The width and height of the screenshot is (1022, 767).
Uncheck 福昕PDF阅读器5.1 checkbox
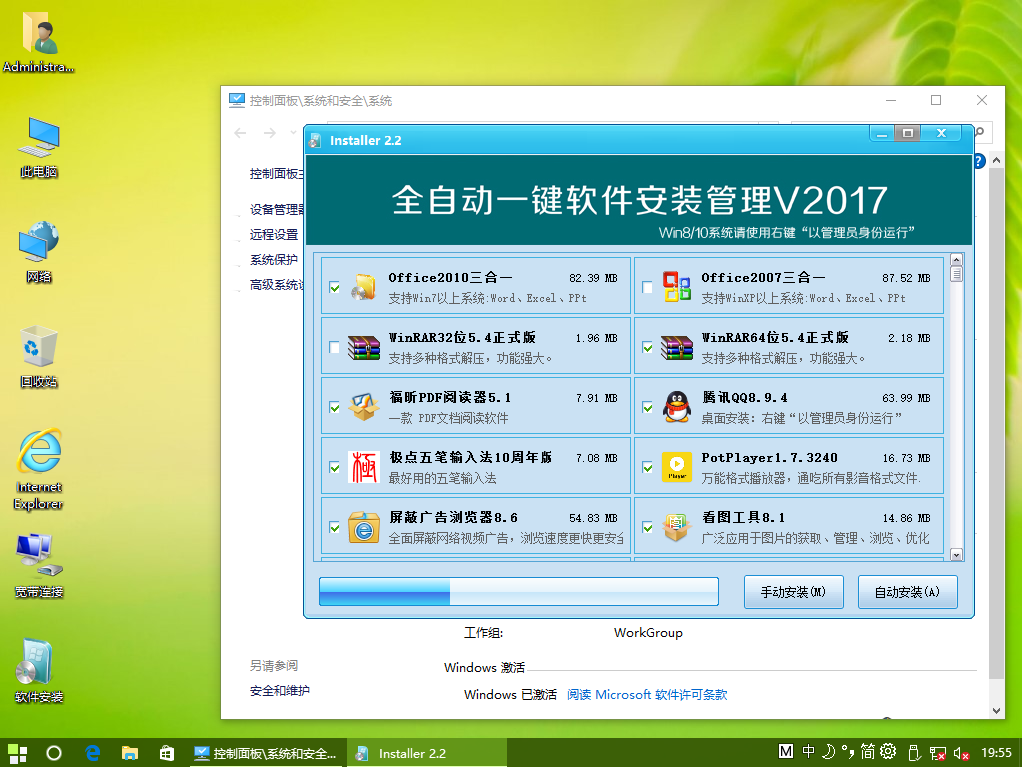click(334, 407)
